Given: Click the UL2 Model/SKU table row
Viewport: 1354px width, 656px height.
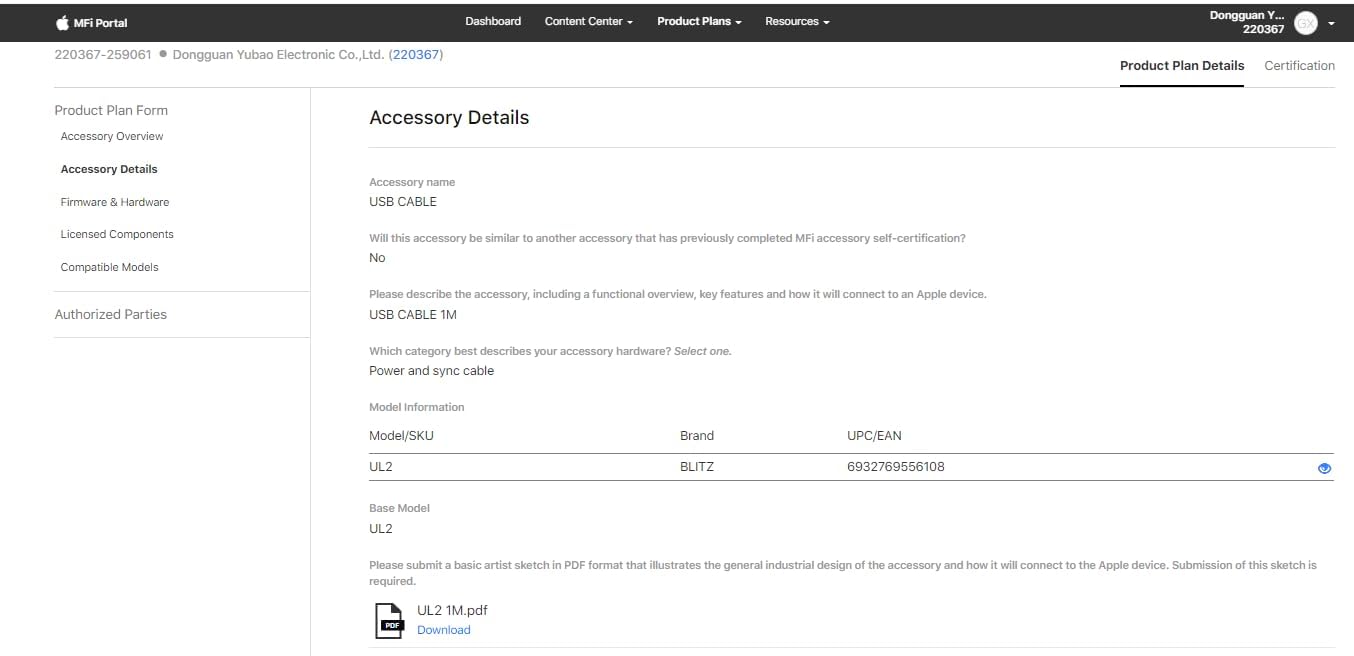Looking at the screenshot, I should click(381, 466).
